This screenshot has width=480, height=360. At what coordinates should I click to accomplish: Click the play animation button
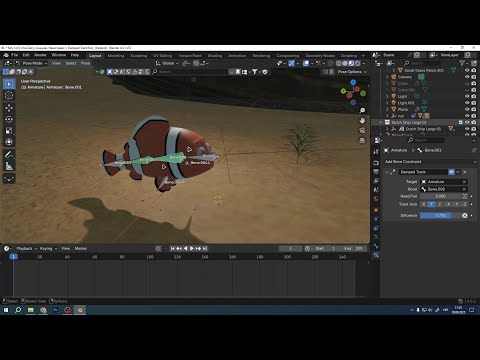click(x=192, y=248)
